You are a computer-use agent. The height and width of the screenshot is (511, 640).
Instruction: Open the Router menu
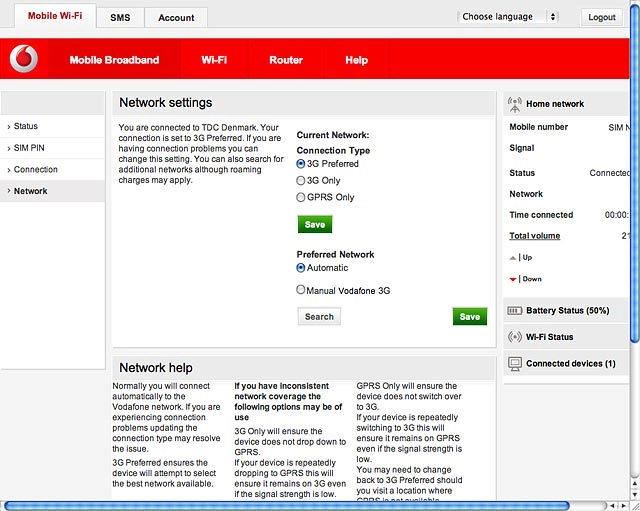286,60
